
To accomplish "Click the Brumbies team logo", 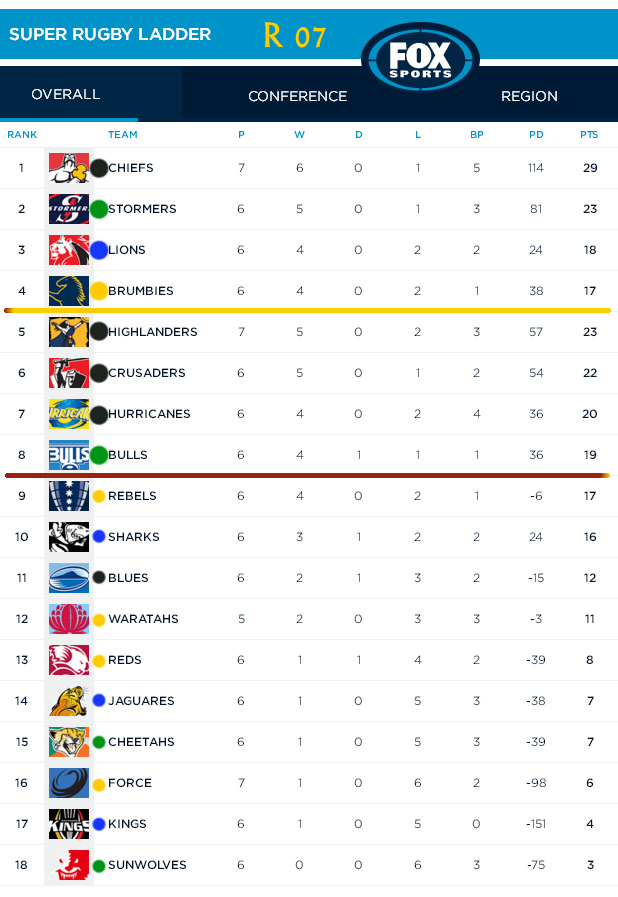I will click(x=68, y=291).
